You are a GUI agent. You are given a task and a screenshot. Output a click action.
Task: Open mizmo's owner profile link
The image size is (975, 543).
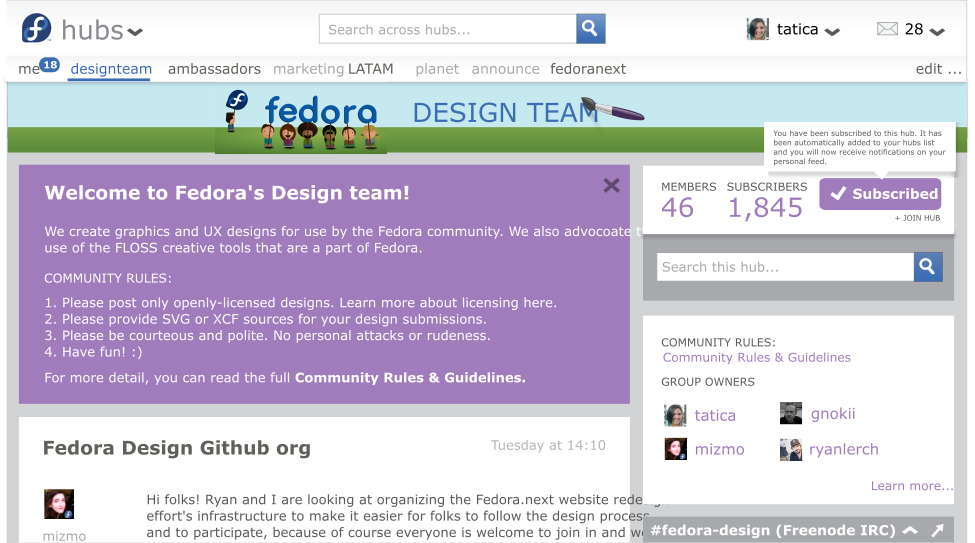click(x=719, y=449)
